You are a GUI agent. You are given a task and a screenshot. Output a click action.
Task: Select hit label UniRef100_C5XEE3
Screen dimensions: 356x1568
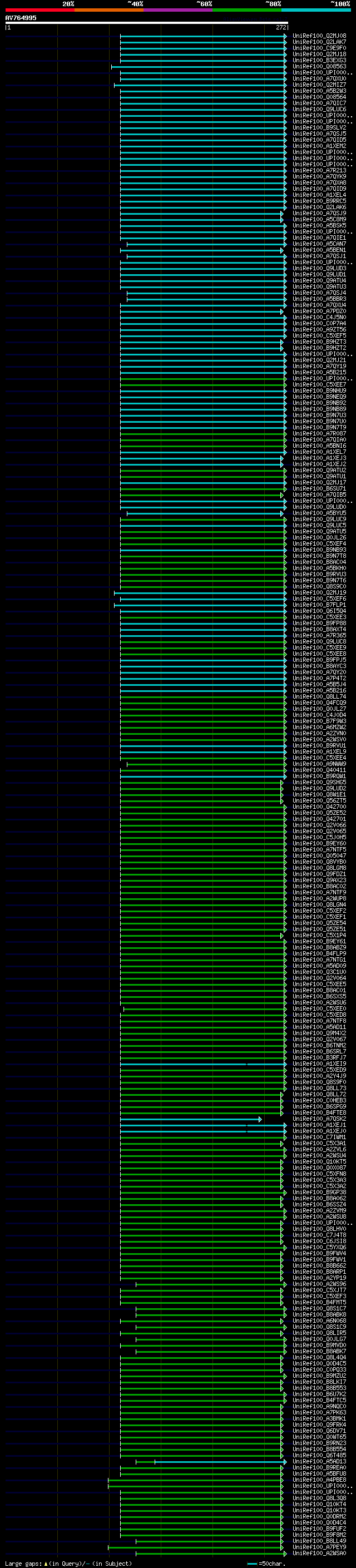coord(319,617)
